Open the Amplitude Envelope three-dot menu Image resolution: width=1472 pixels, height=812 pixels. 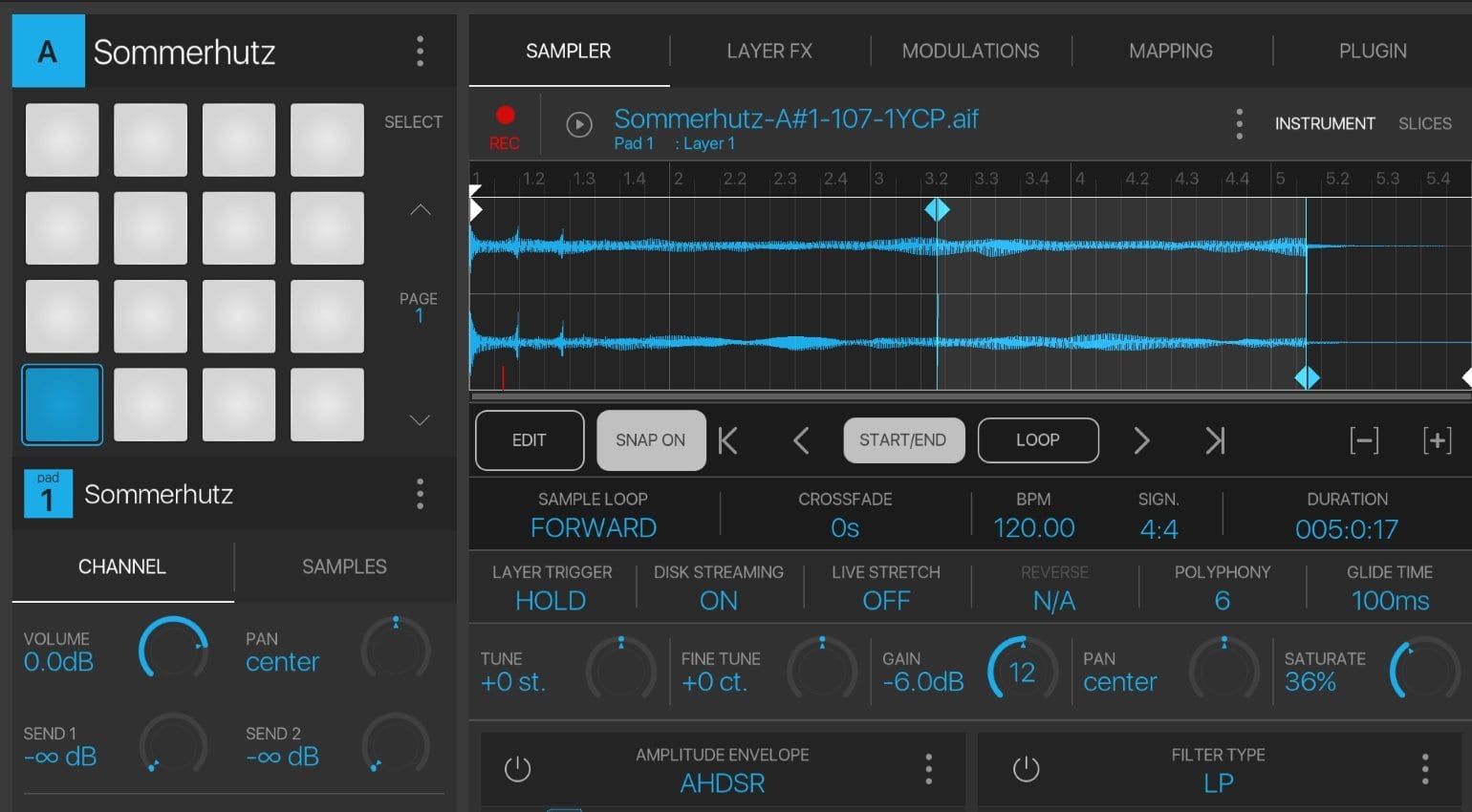click(928, 768)
